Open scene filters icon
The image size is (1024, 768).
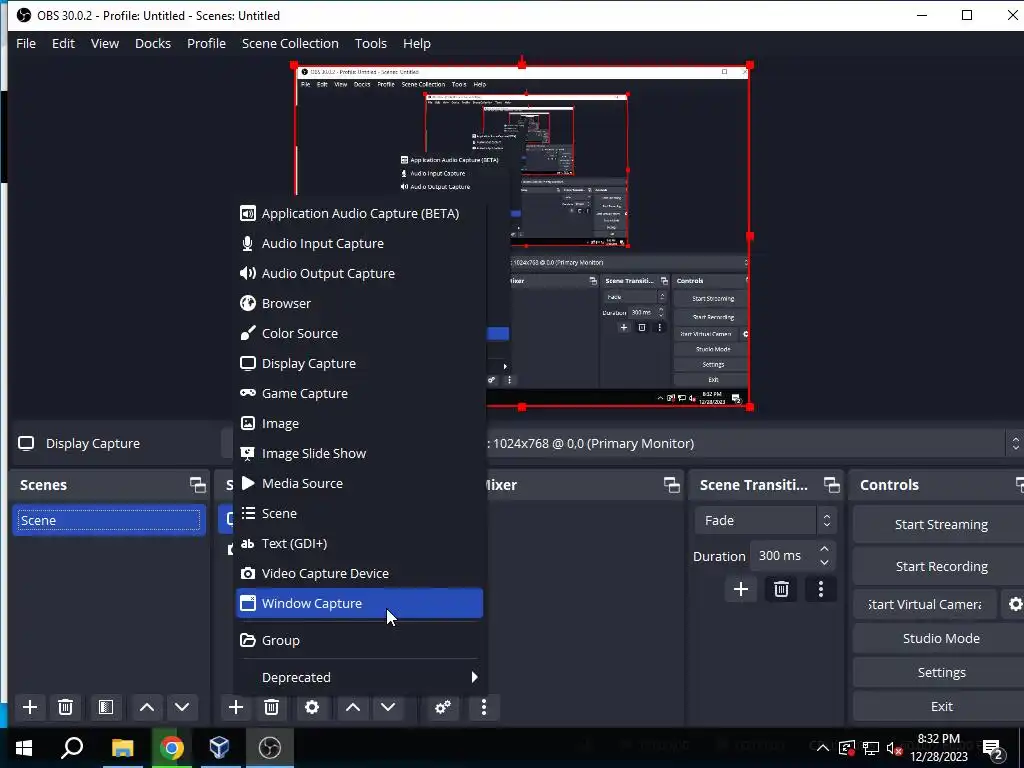(x=106, y=707)
